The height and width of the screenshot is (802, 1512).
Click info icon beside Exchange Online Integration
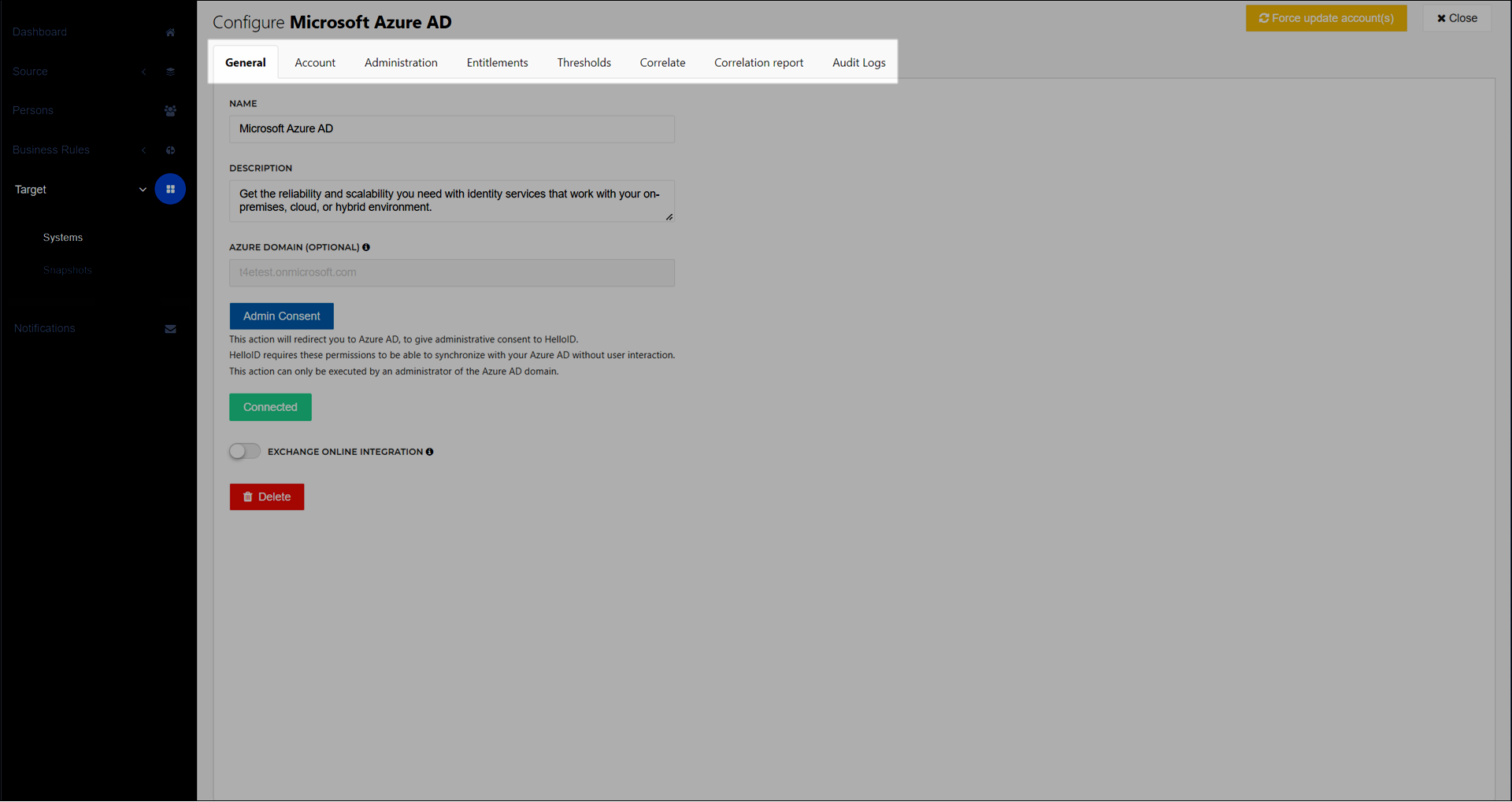(x=429, y=452)
